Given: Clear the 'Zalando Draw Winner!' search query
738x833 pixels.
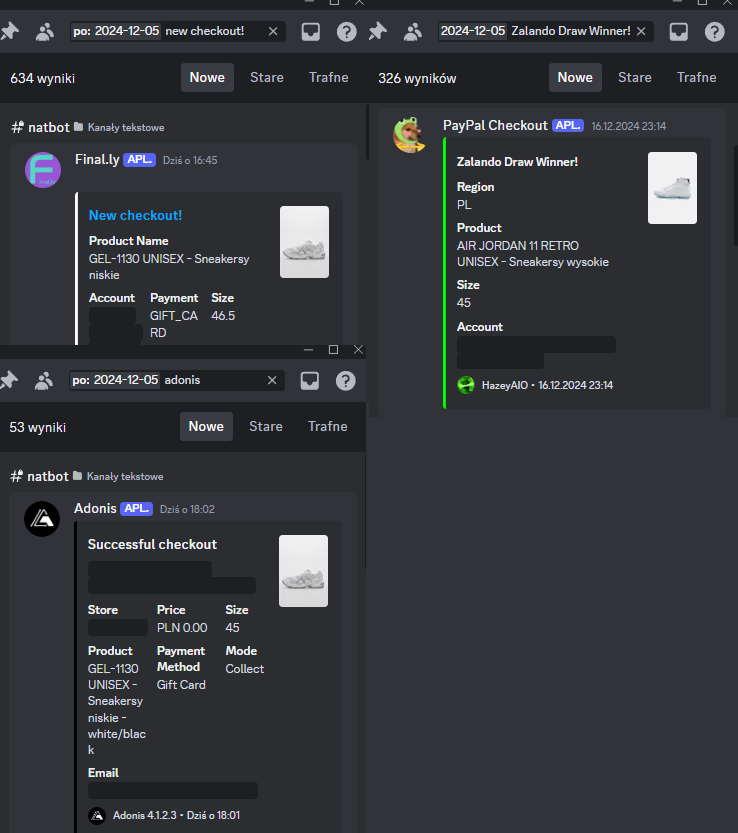Looking at the screenshot, I should pyautogui.click(x=641, y=31).
